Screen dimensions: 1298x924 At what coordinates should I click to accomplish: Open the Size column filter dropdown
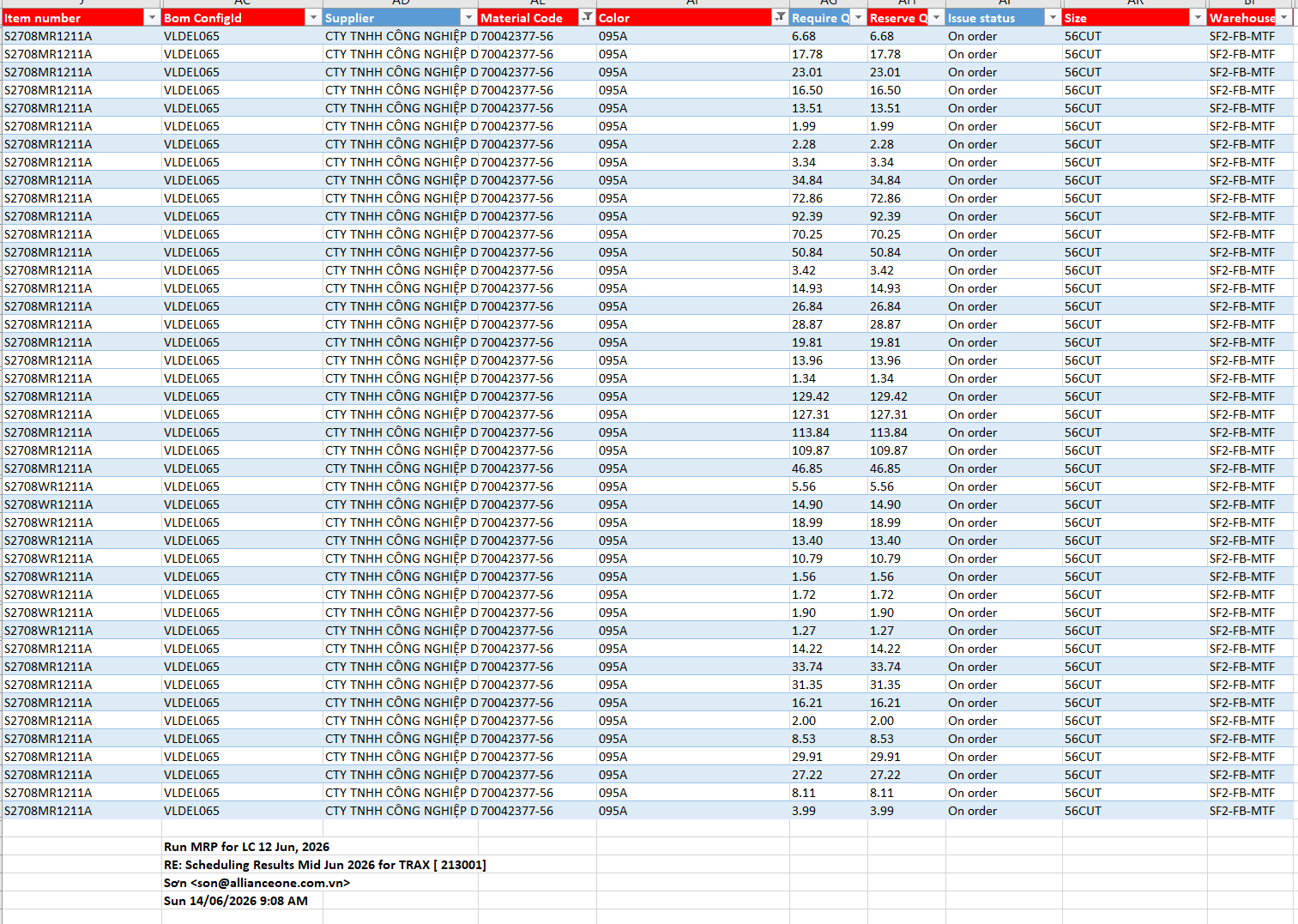[x=1198, y=17]
